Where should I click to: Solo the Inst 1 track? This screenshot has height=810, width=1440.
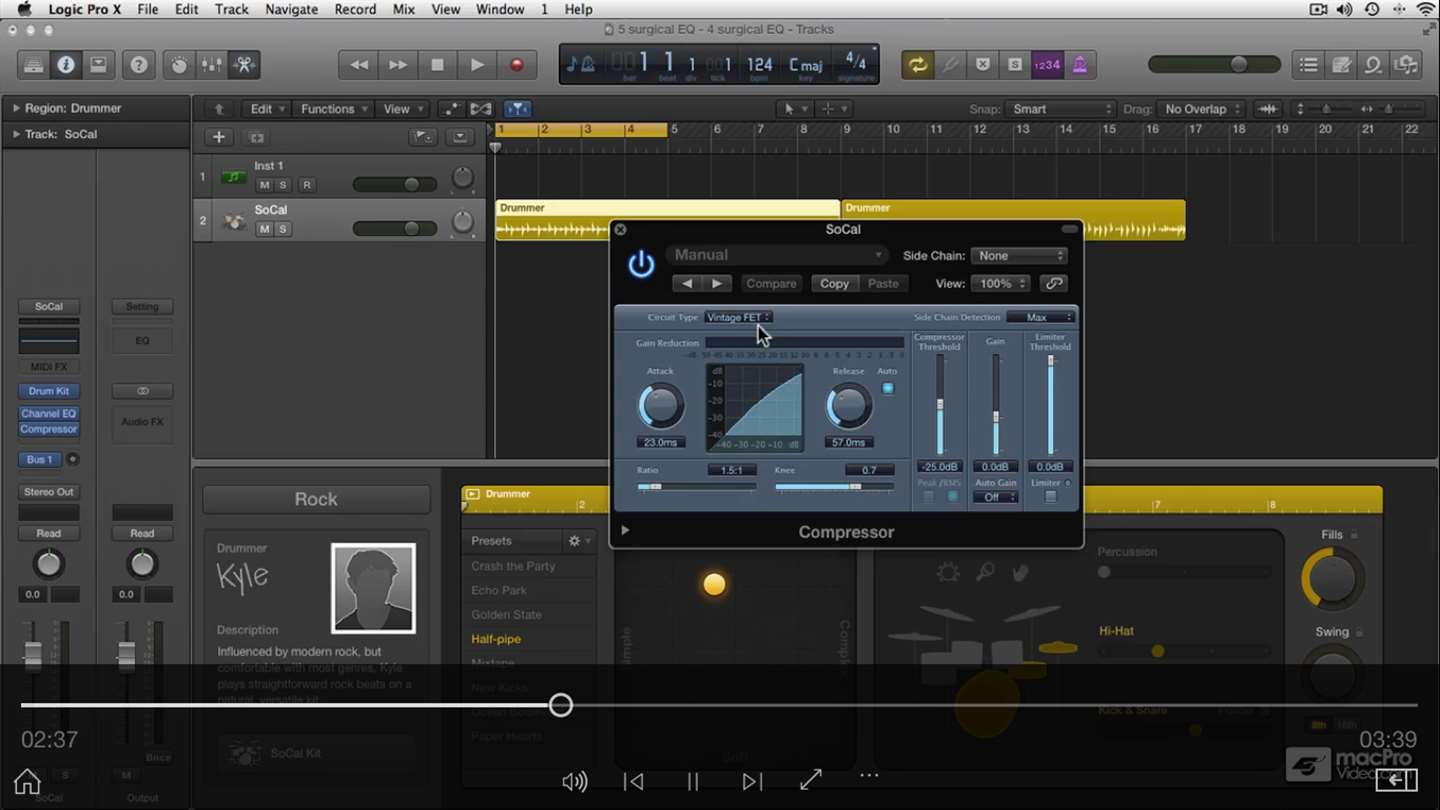(283, 185)
